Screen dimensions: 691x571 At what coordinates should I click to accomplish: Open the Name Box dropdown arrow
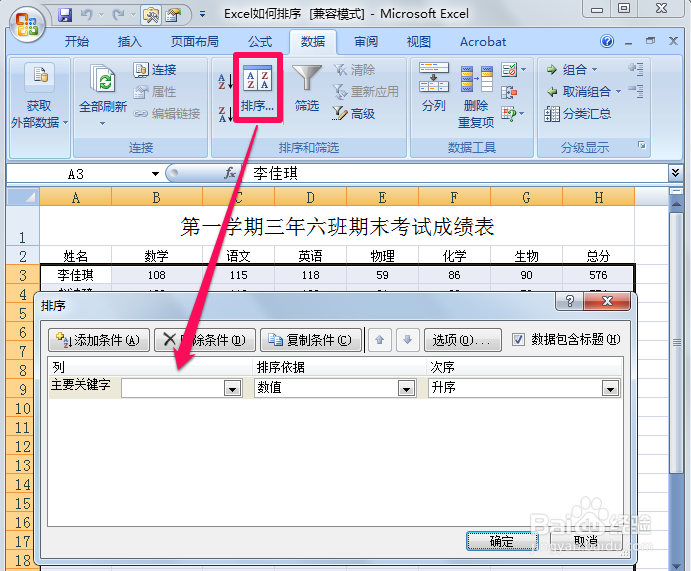tap(155, 174)
